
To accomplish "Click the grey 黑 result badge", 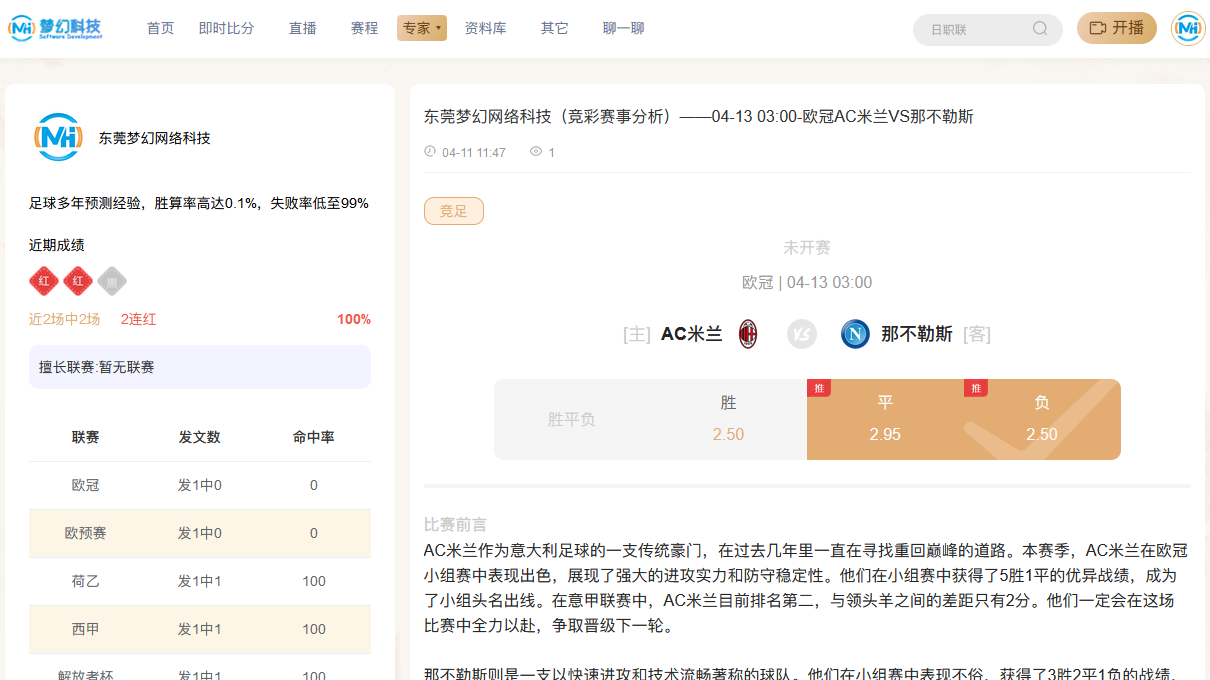I will click(x=112, y=281).
